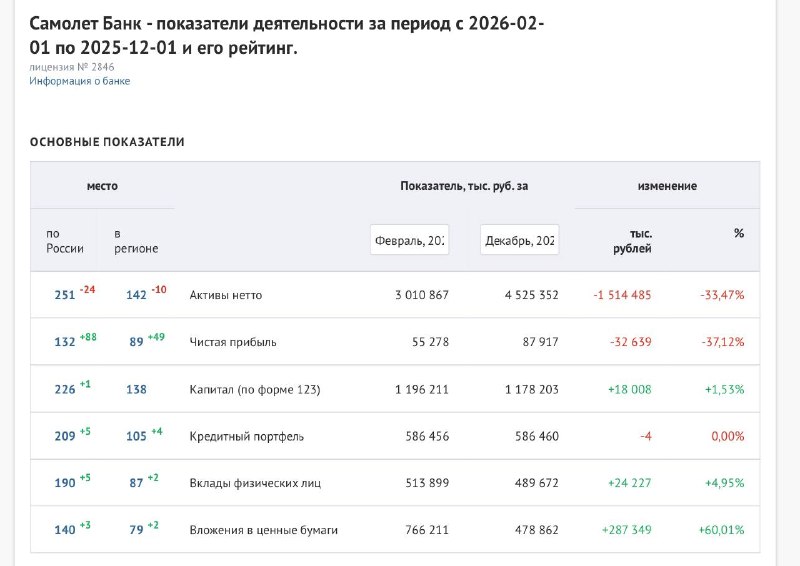Click region rank 142 for Активы нетто
The width and height of the screenshot is (800, 566).
tap(136, 295)
